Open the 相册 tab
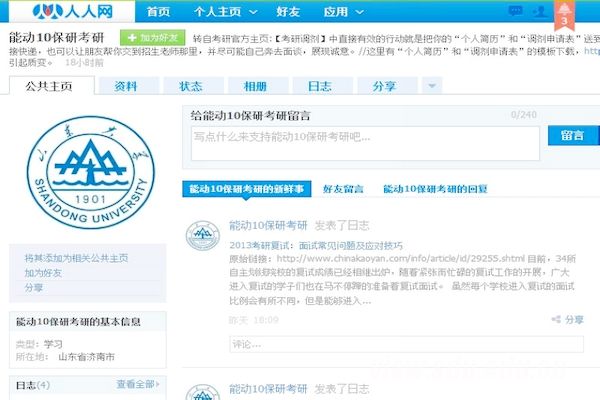Image resolution: width=600 pixels, height=400 pixels. [x=255, y=87]
